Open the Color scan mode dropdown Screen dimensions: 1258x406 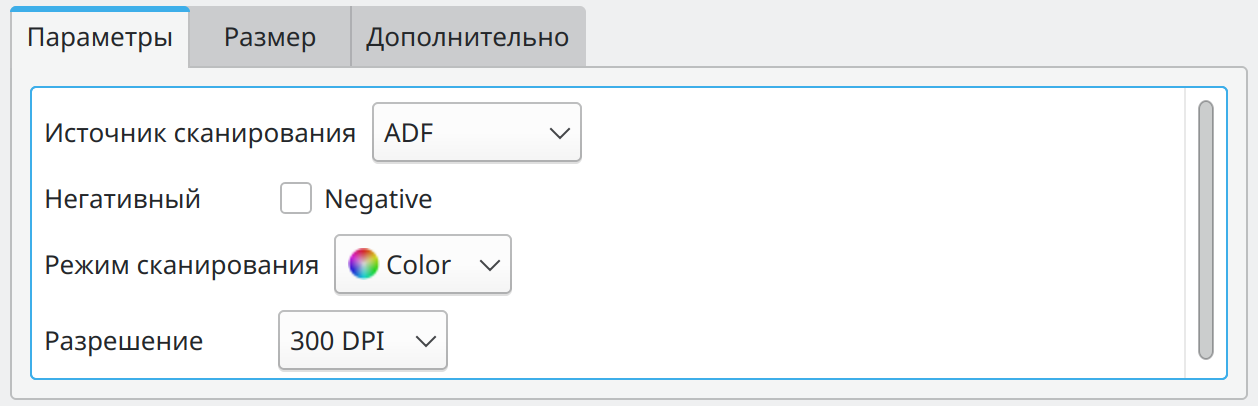pyautogui.click(x=422, y=265)
